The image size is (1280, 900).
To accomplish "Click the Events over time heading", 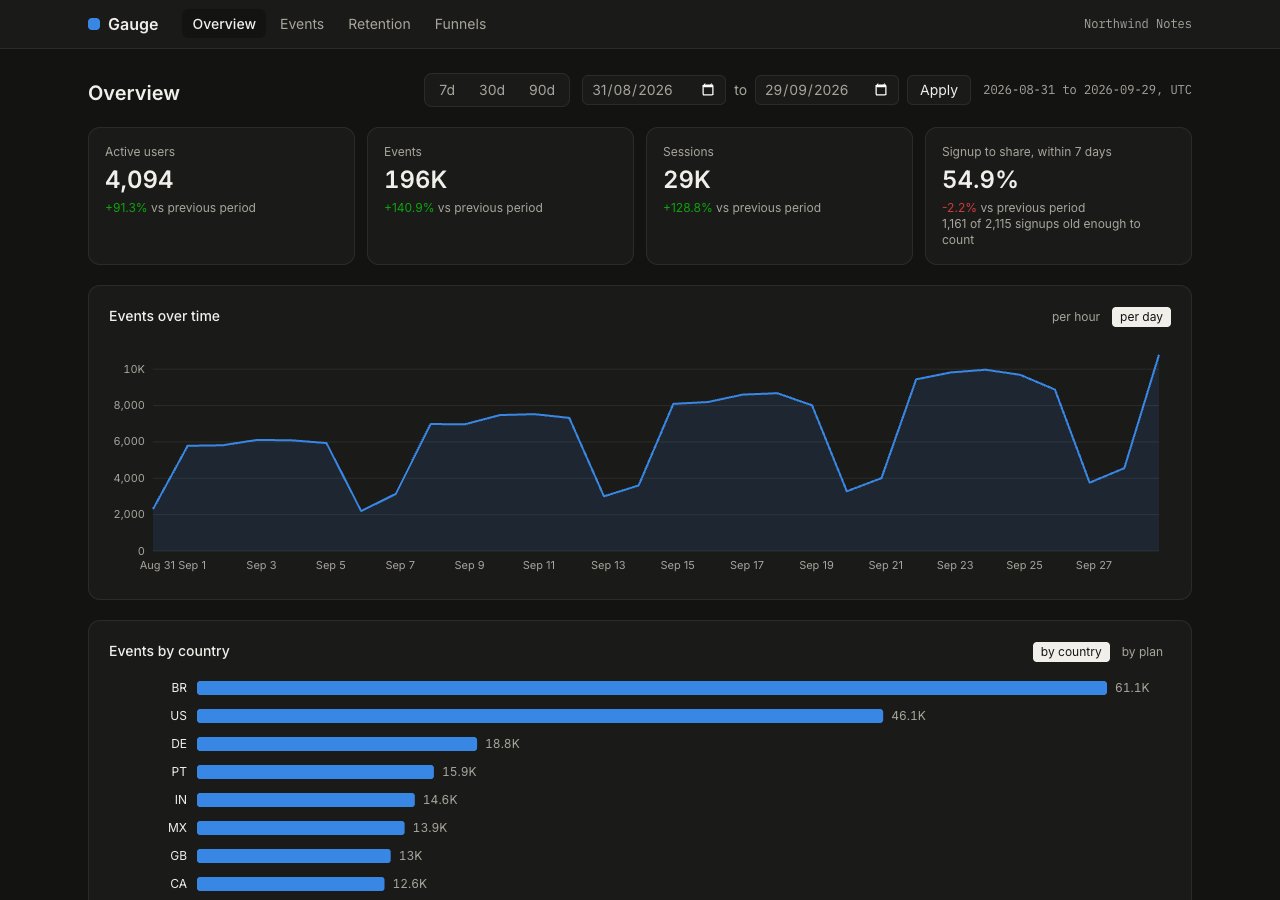I will point(164,316).
